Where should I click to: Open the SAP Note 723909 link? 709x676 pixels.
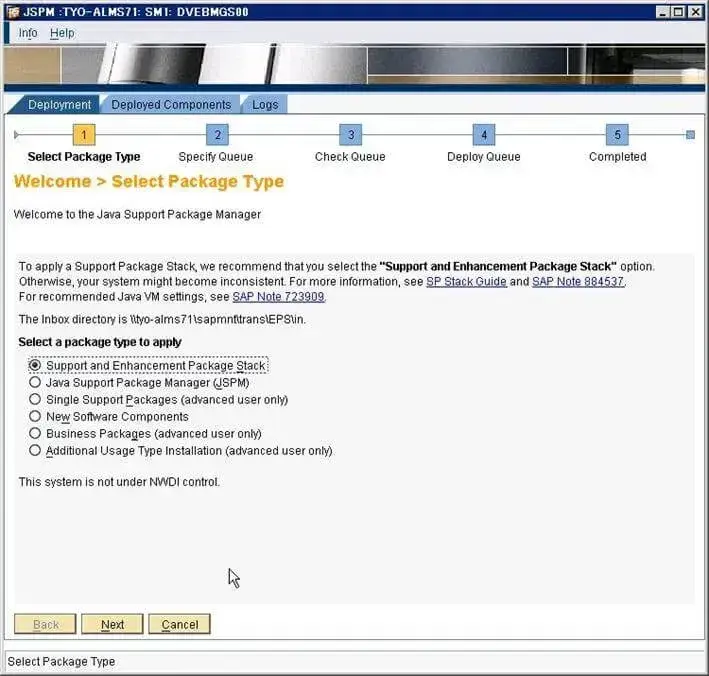point(278,297)
